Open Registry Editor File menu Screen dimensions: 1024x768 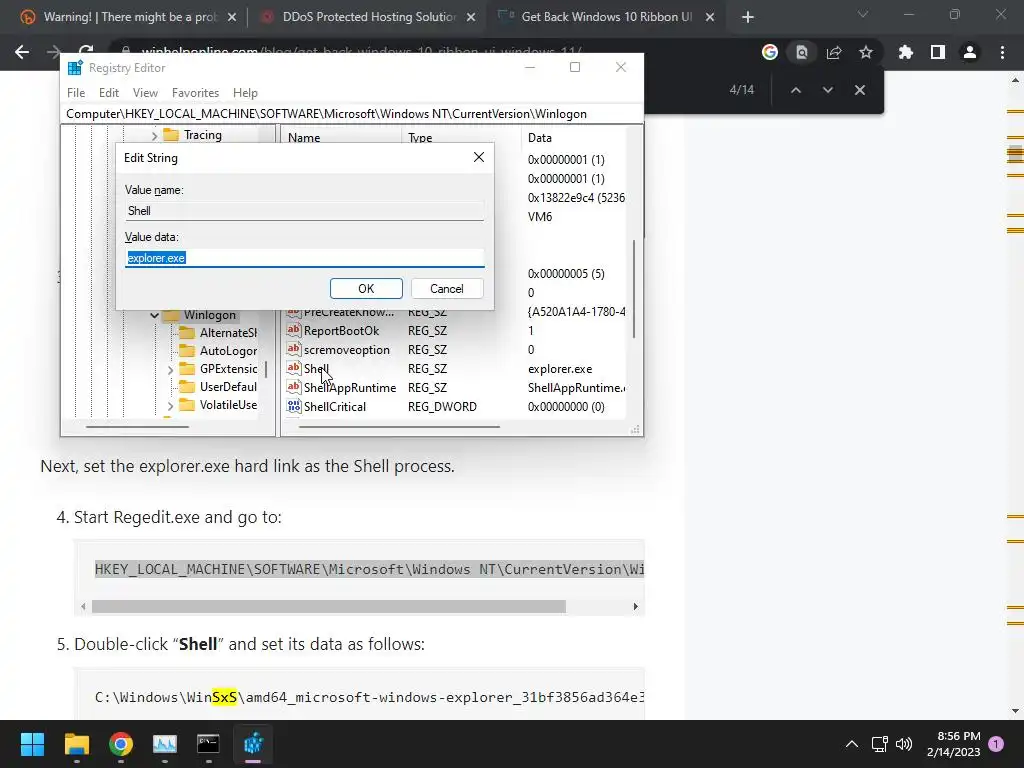(x=76, y=93)
